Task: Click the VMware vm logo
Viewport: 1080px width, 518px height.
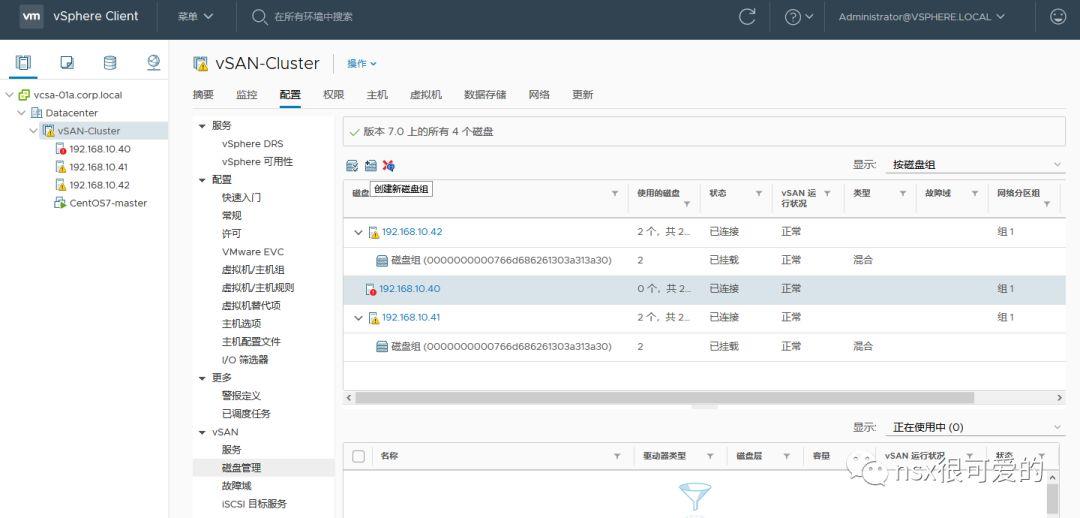Action: [31, 17]
